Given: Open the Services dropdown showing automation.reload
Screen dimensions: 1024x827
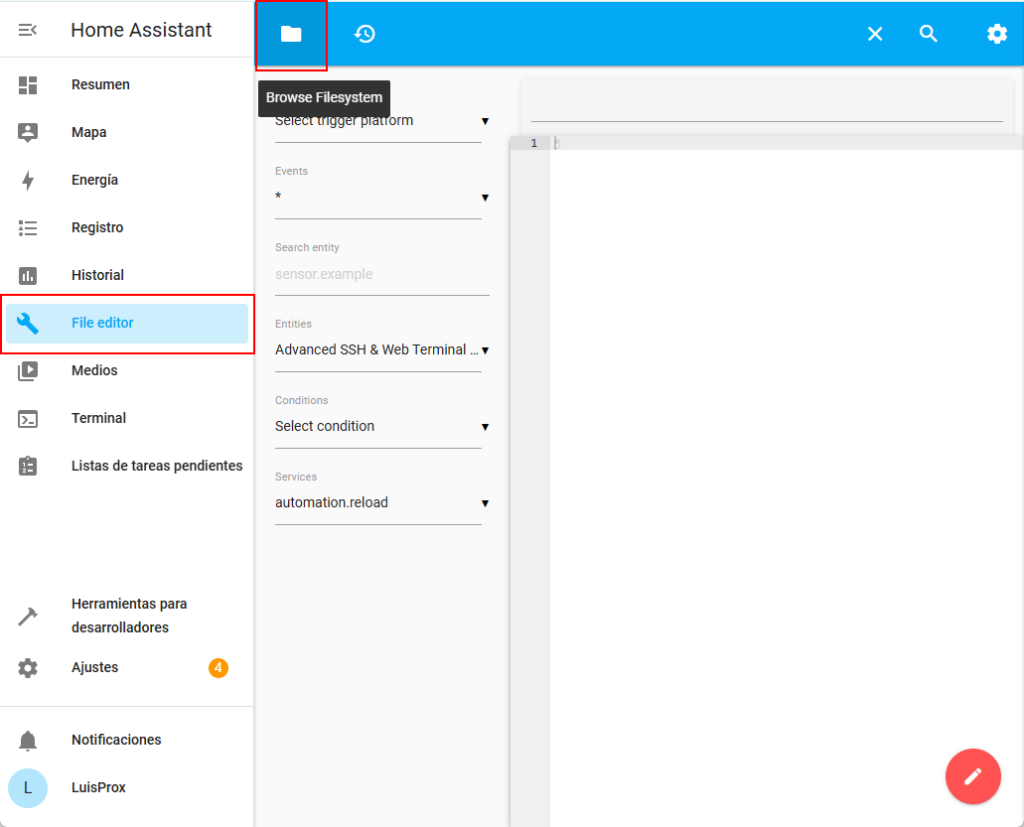Looking at the screenshot, I should tap(378, 503).
